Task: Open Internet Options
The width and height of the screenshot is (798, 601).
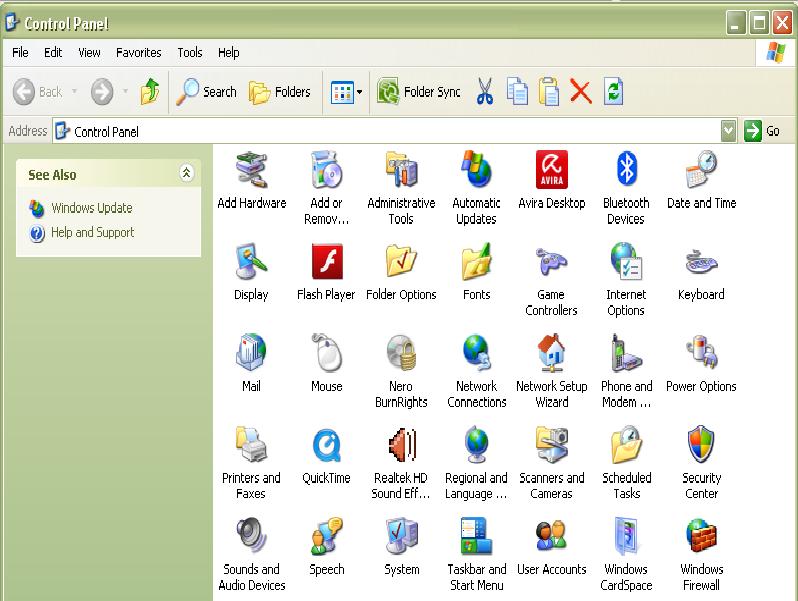Action: [x=626, y=279]
